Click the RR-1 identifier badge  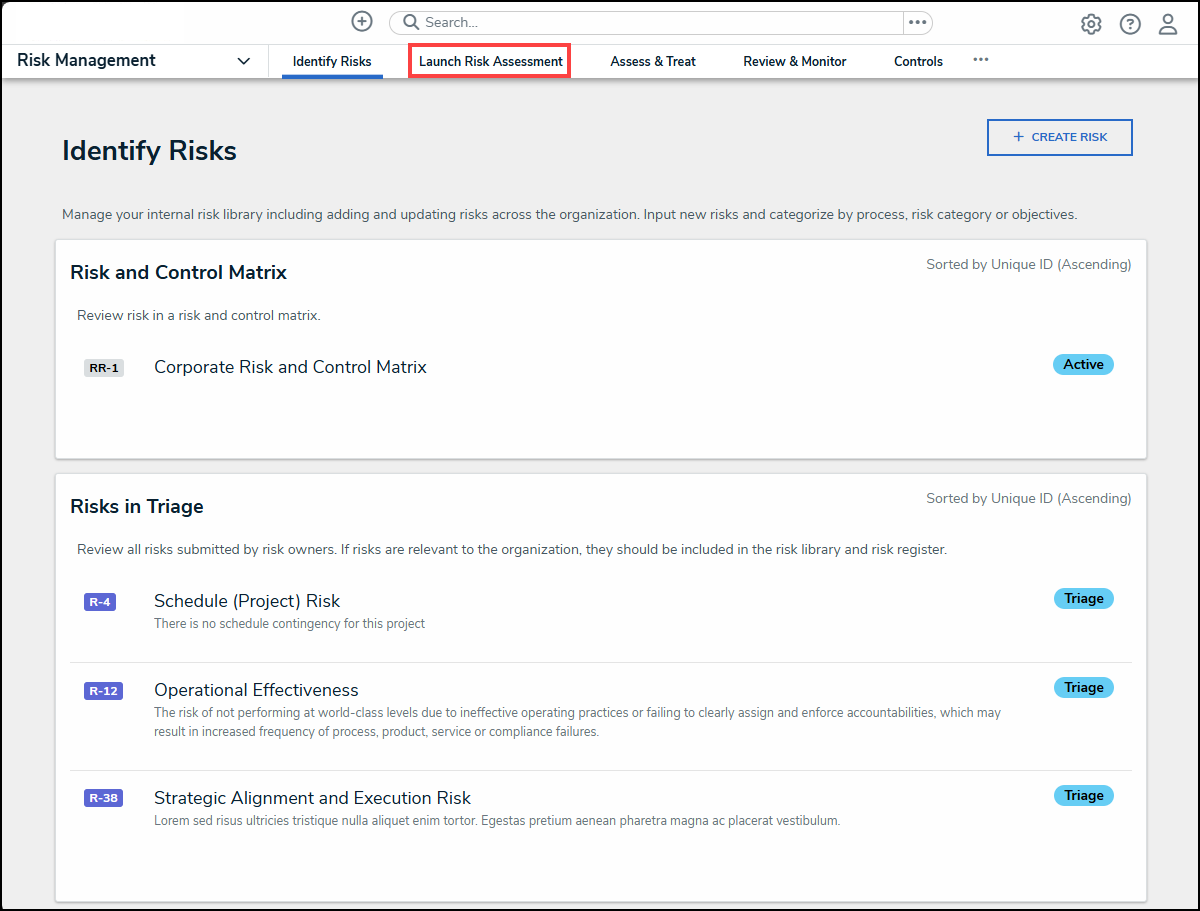[x=103, y=367]
